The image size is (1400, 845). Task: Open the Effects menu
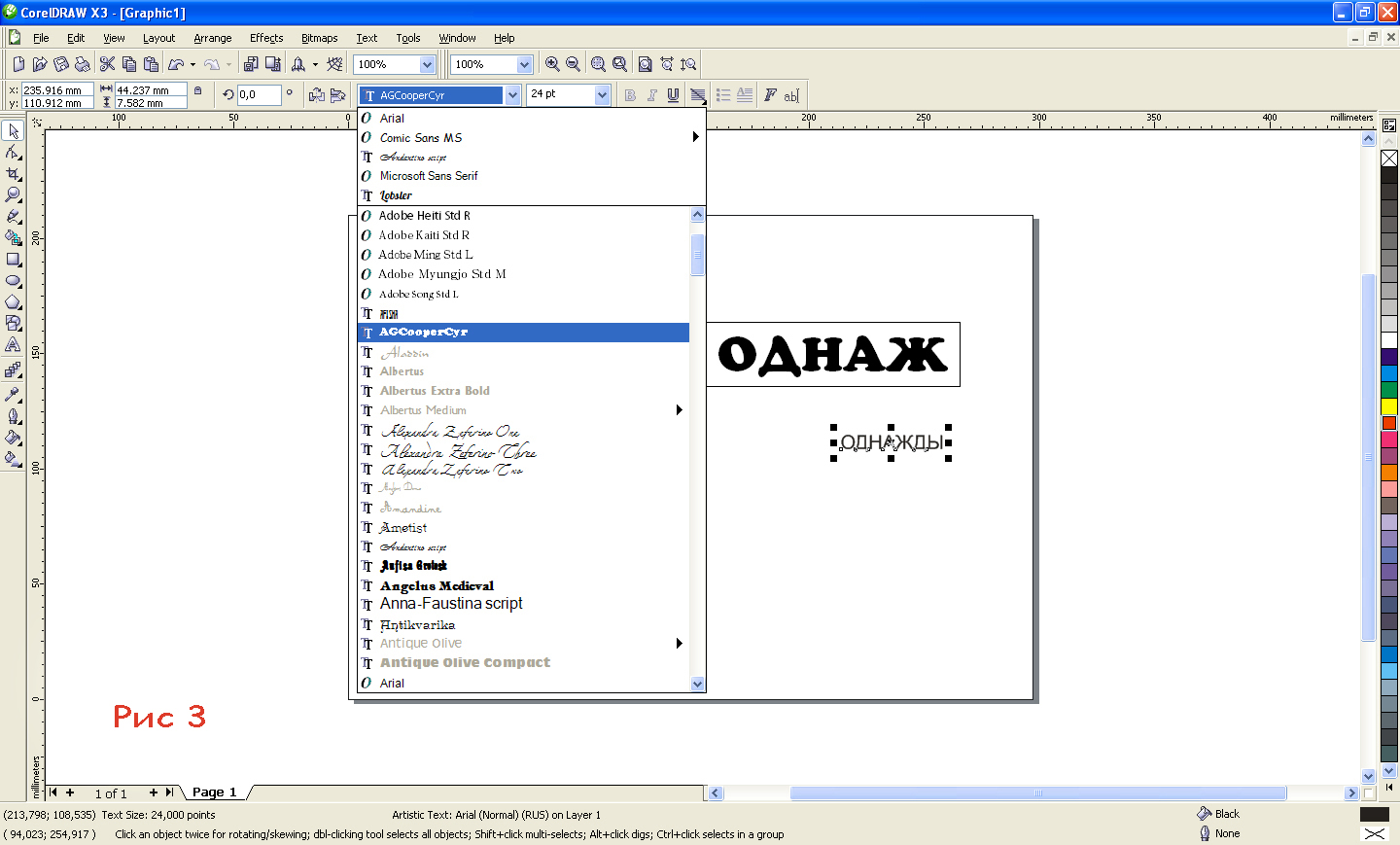[x=266, y=38]
